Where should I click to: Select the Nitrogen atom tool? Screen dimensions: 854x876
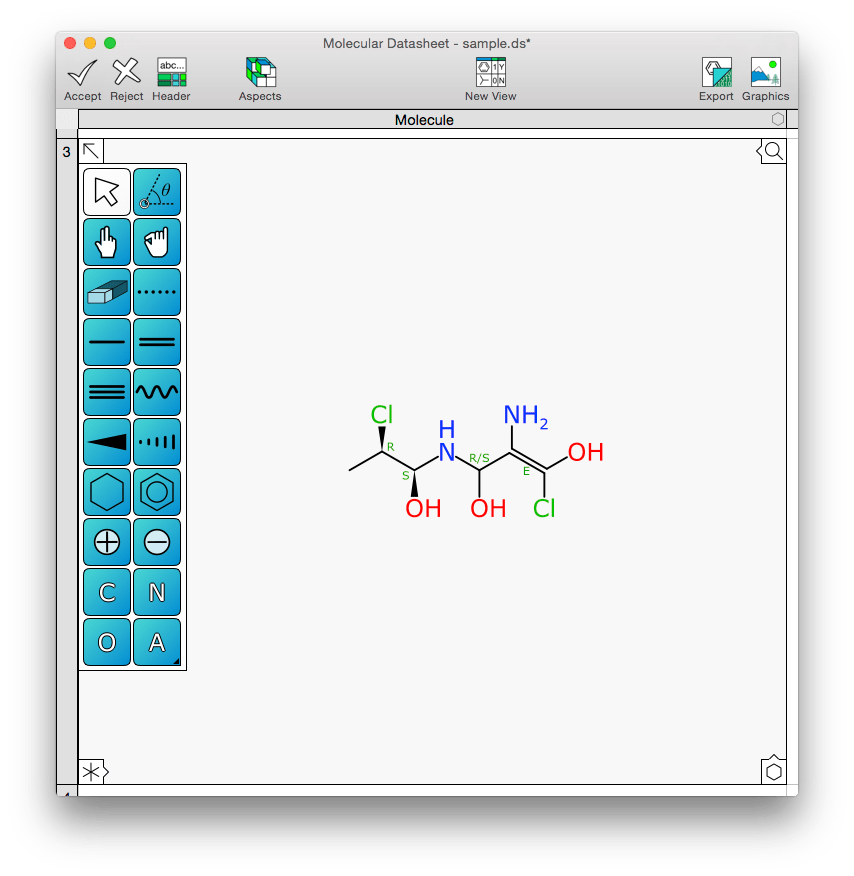point(157,592)
